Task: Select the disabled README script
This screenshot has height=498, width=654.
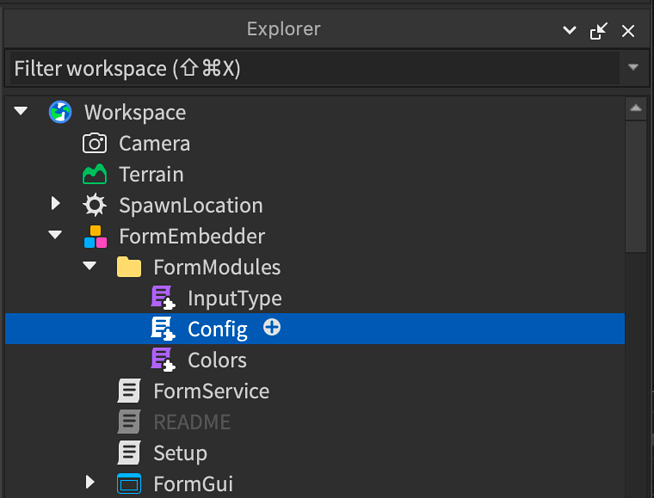Action: pos(191,422)
